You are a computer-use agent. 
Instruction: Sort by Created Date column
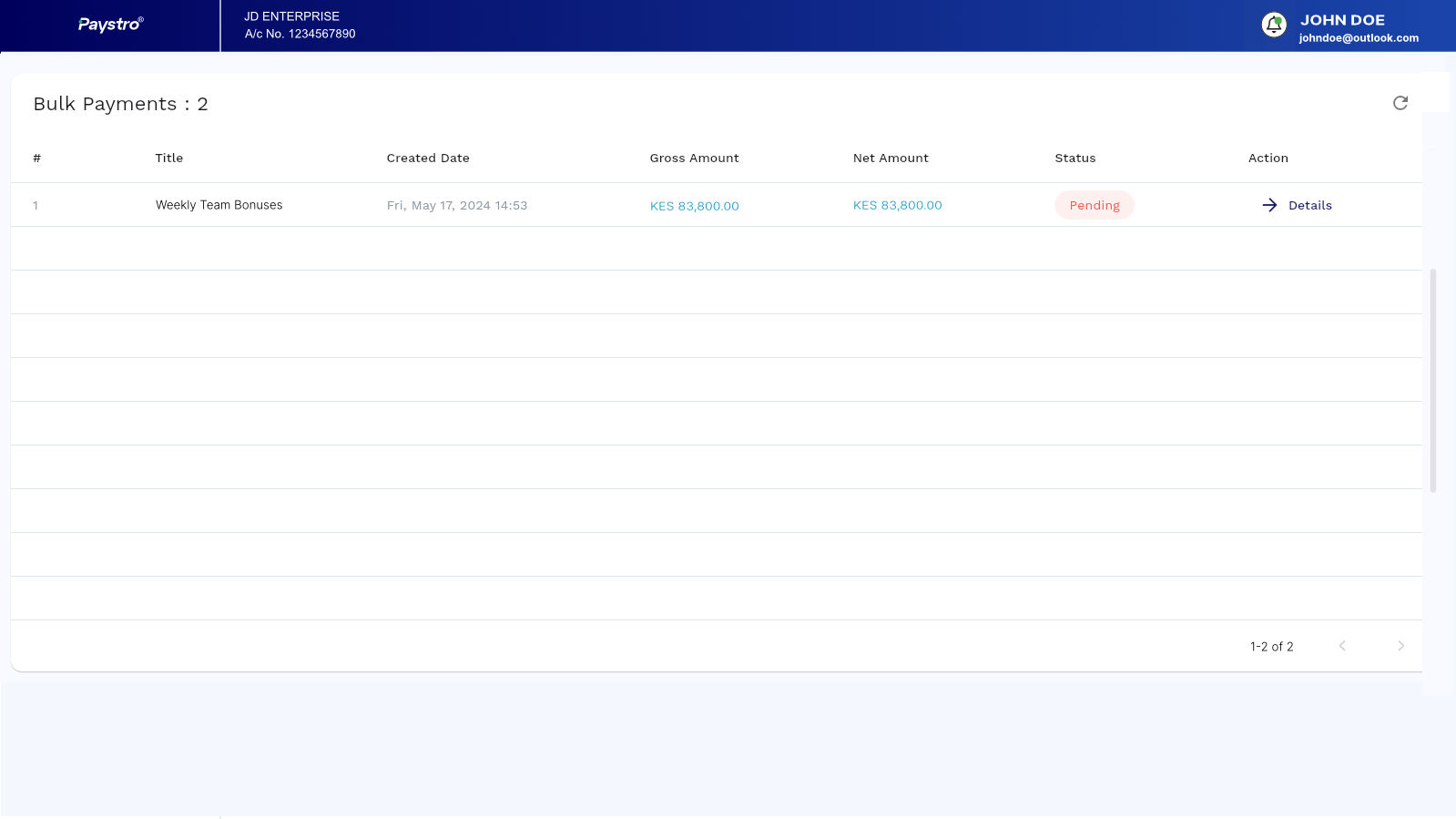(428, 158)
